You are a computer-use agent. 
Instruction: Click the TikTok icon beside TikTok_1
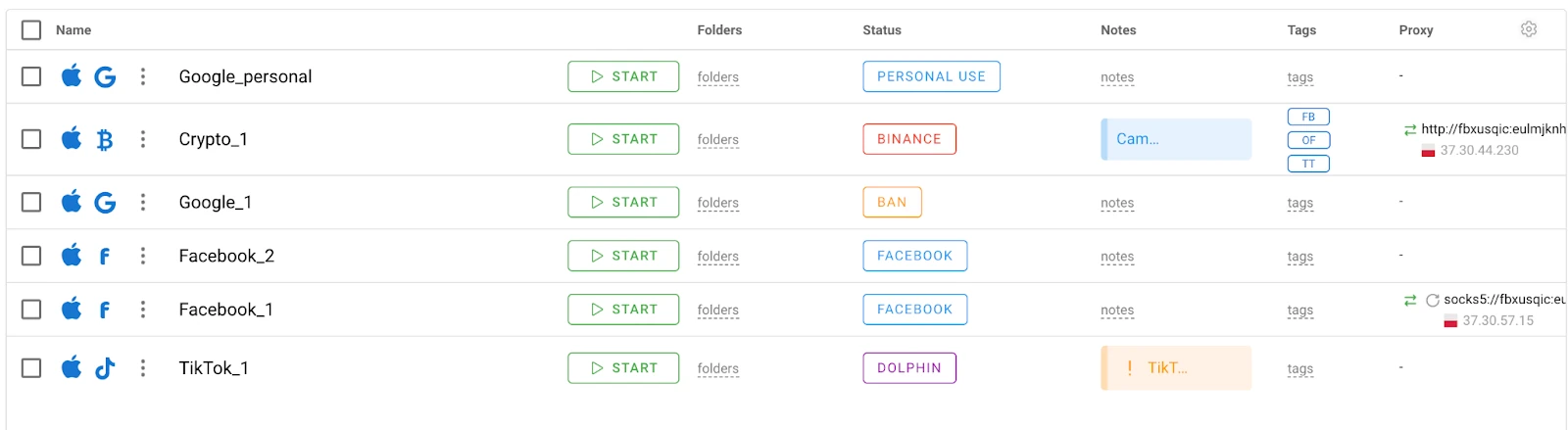(x=105, y=368)
